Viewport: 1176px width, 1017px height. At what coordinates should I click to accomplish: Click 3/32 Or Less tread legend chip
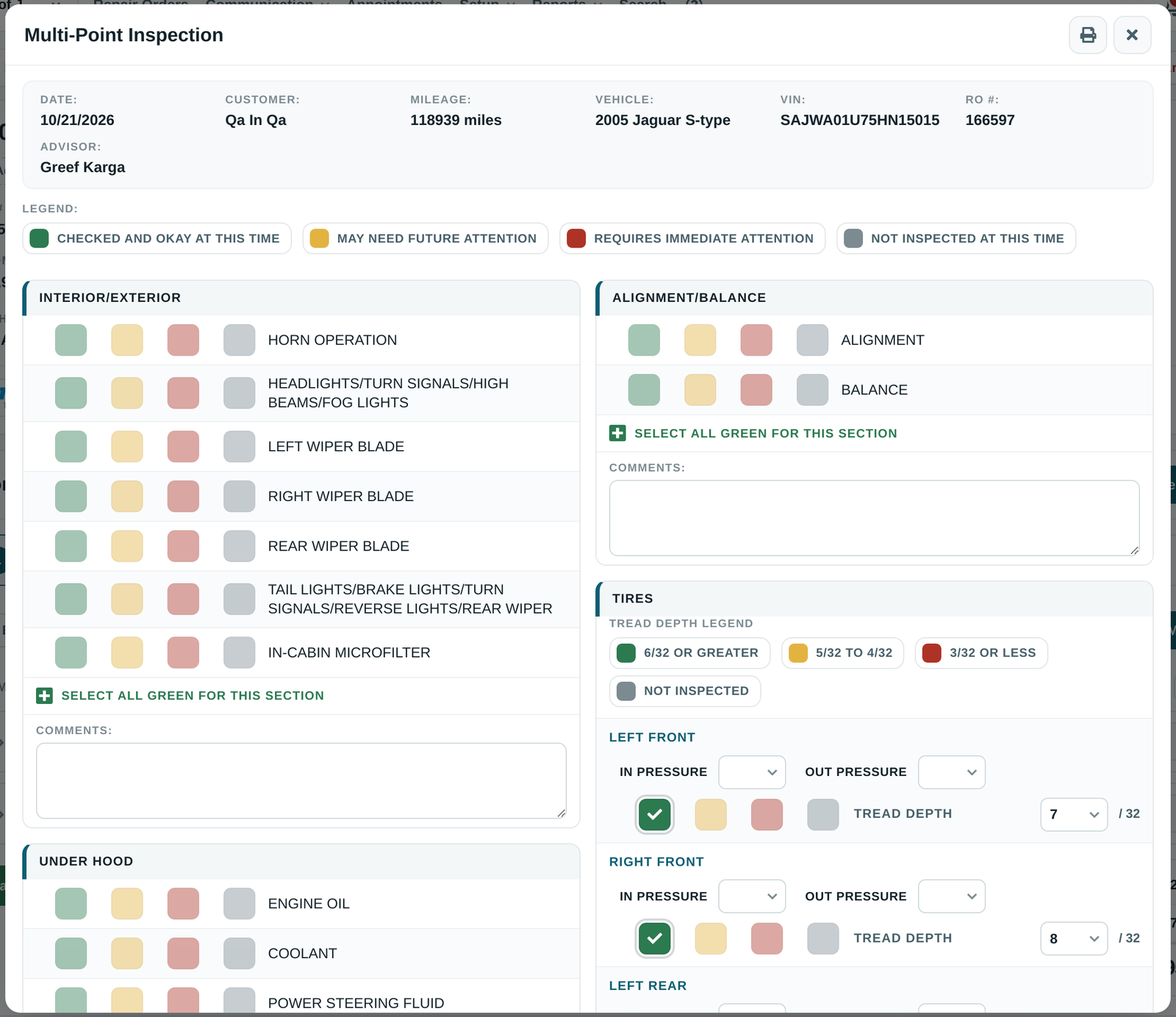tap(981, 653)
